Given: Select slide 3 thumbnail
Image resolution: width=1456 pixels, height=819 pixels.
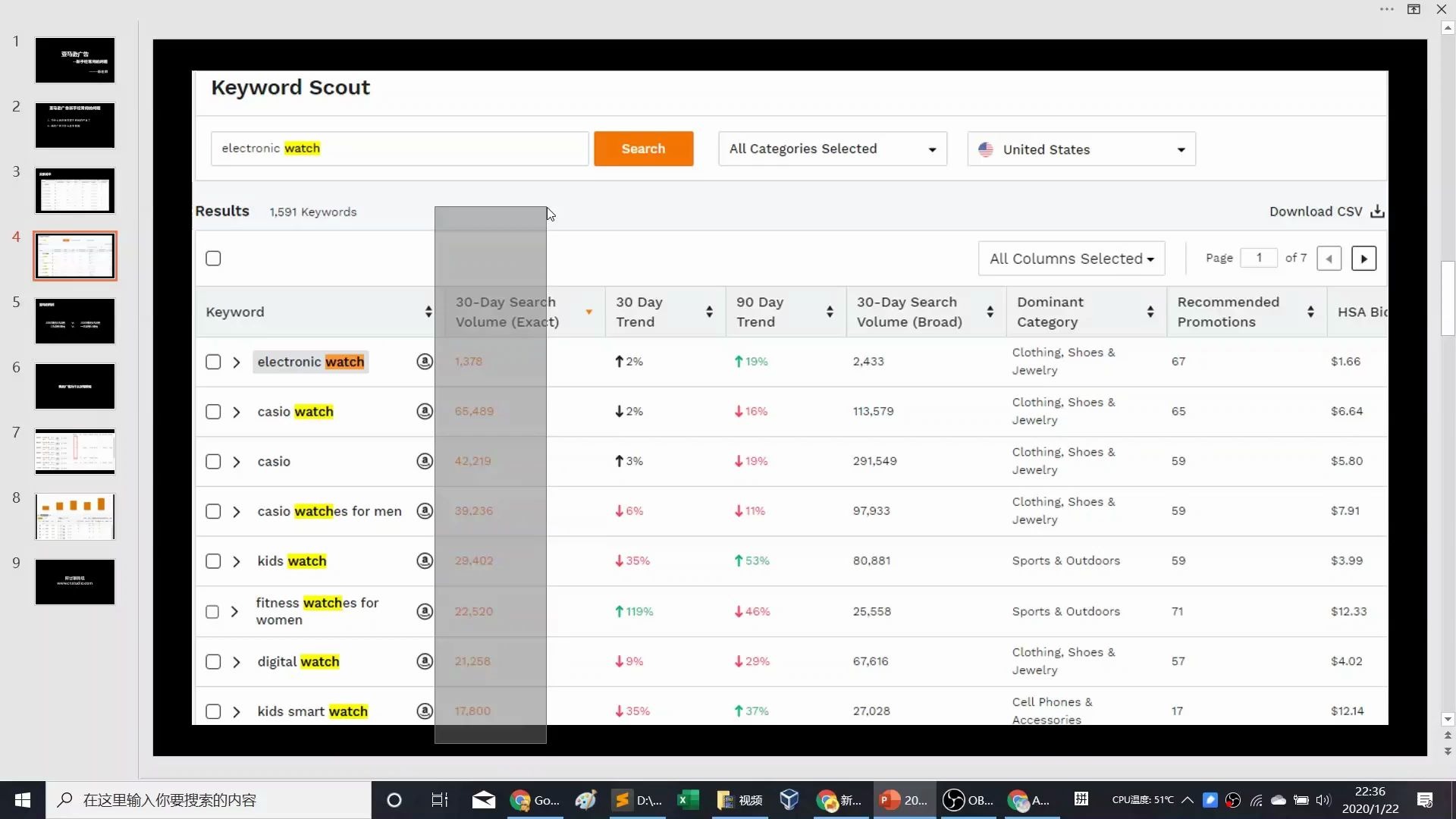Looking at the screenshot, I should point(74,190).
